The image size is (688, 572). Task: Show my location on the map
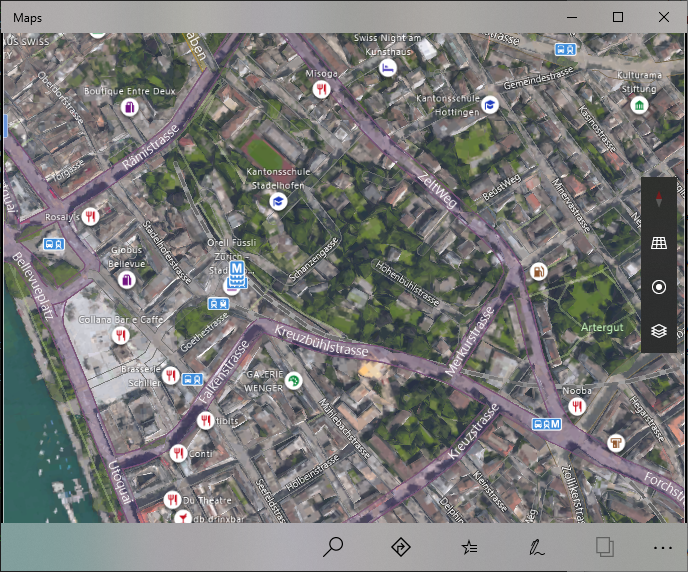point(658,287)
